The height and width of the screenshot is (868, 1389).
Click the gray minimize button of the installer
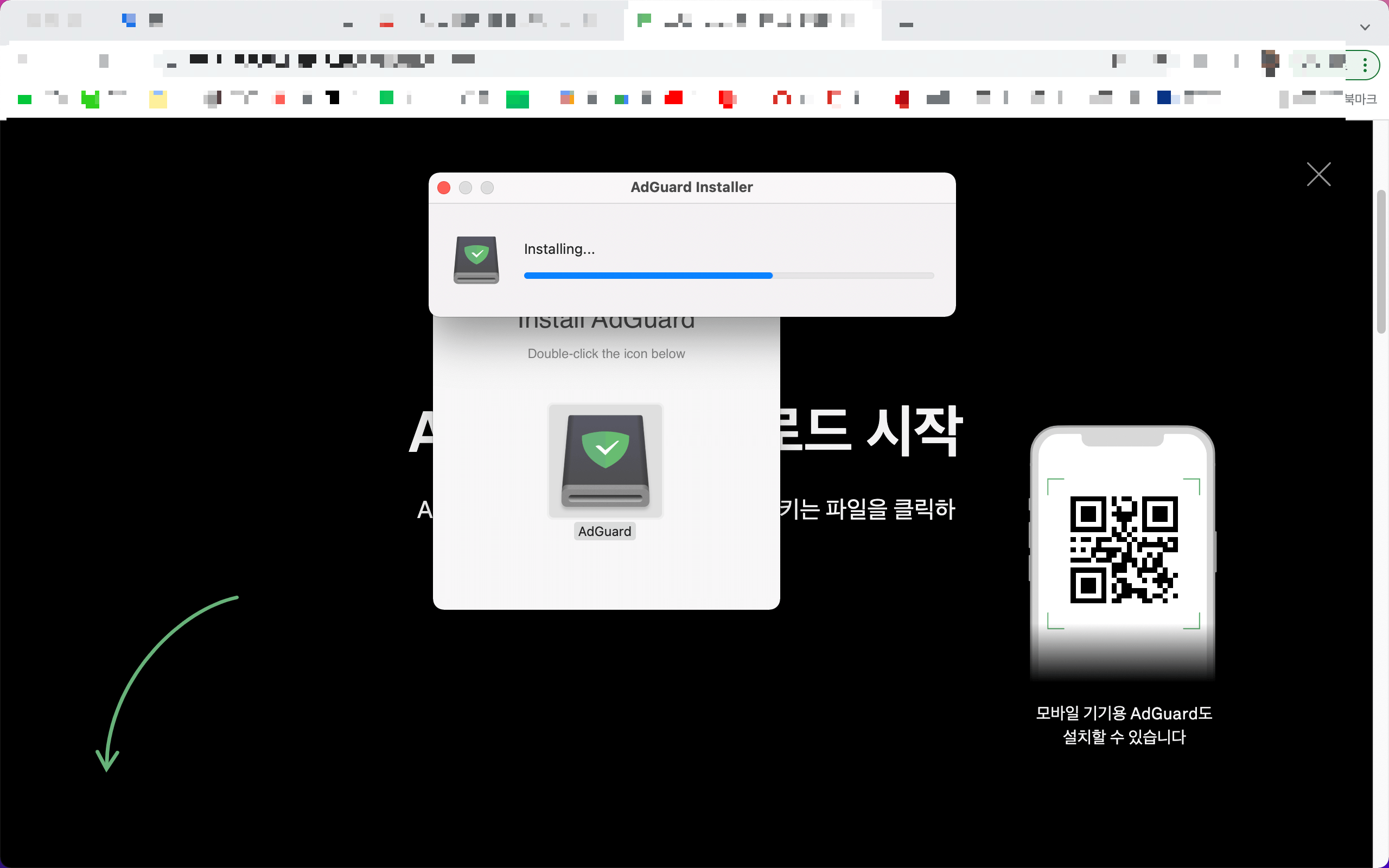click(466, 188)
